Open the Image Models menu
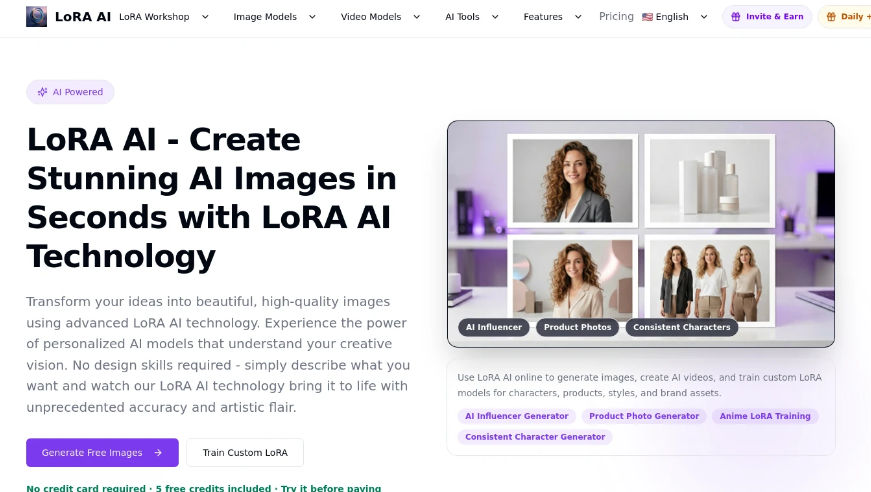Image resolution: width=871 pixels, height=492 pixels. tap(274, 17)
